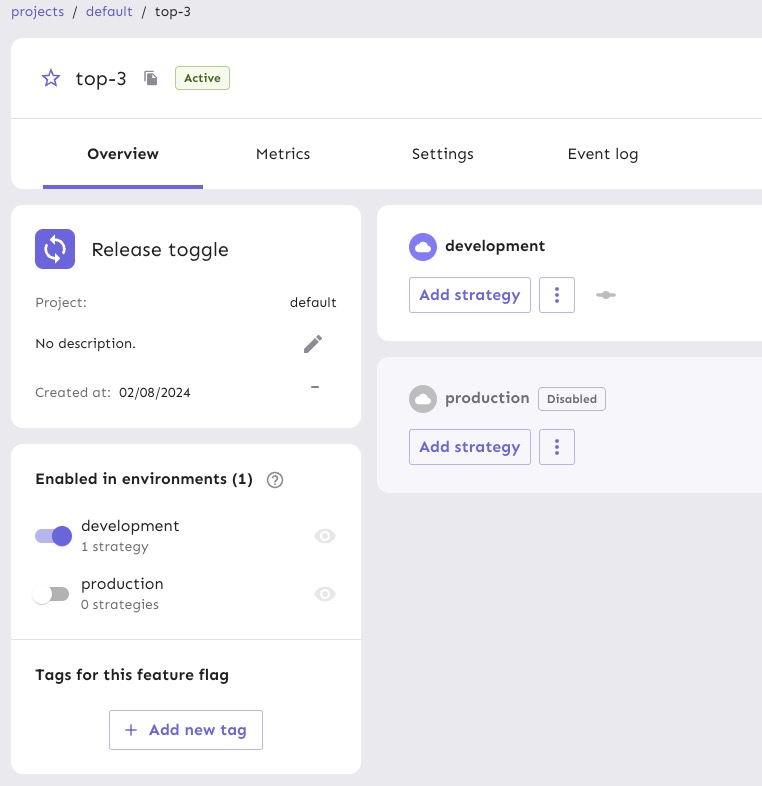Open the help icon beside Enabled in environments

pos(276,480)
